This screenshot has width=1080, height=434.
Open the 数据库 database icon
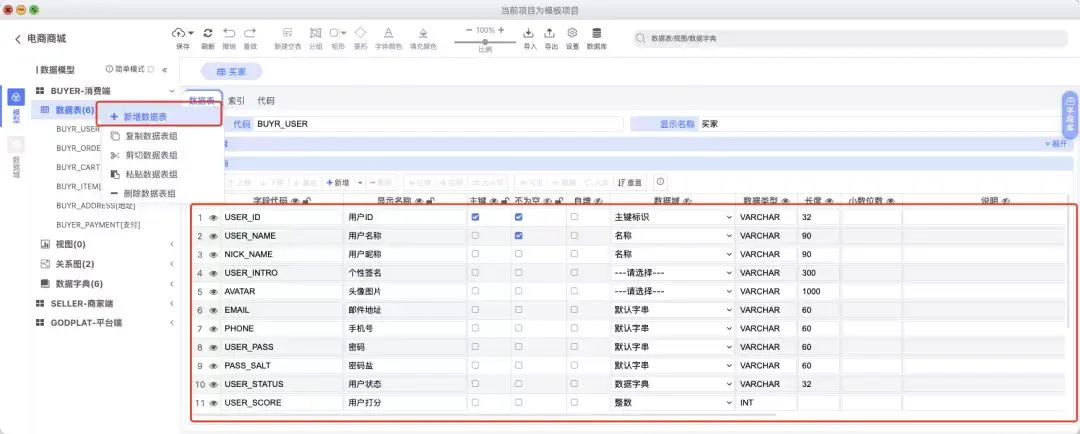pyautogui.click(x=596, y=32)
